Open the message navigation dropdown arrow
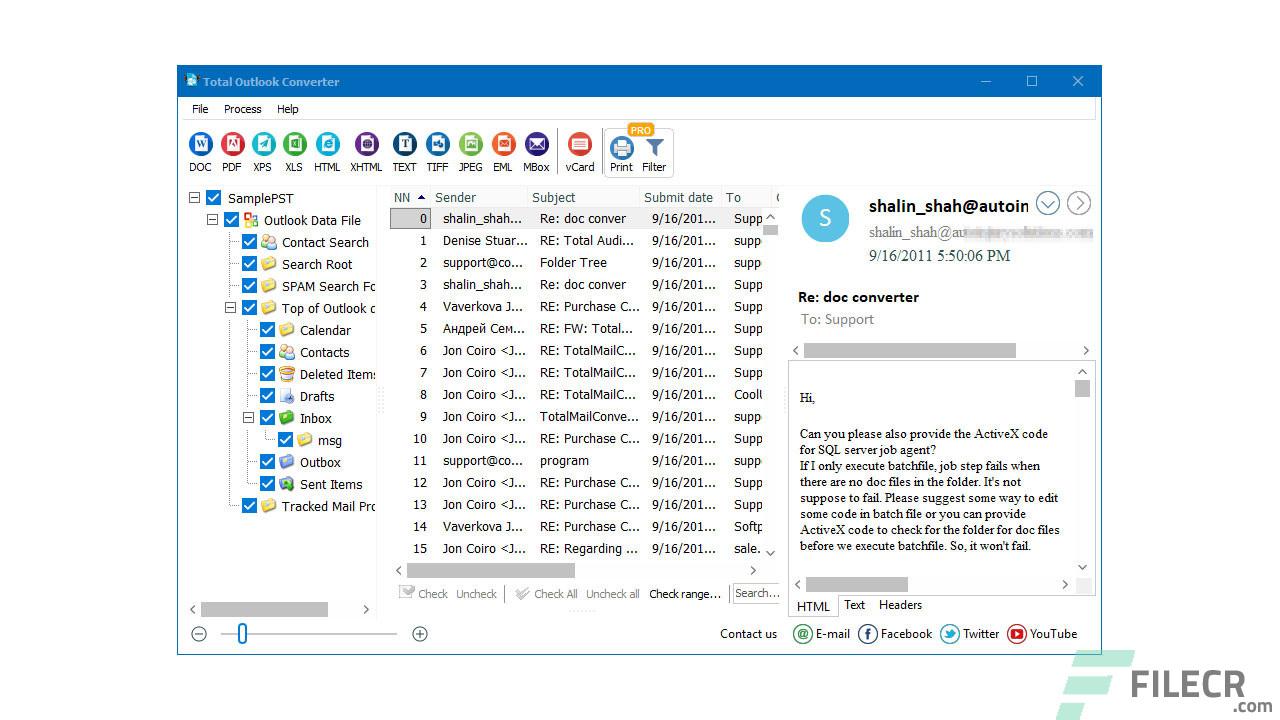1280x720 pixels. coord(1047,203)
